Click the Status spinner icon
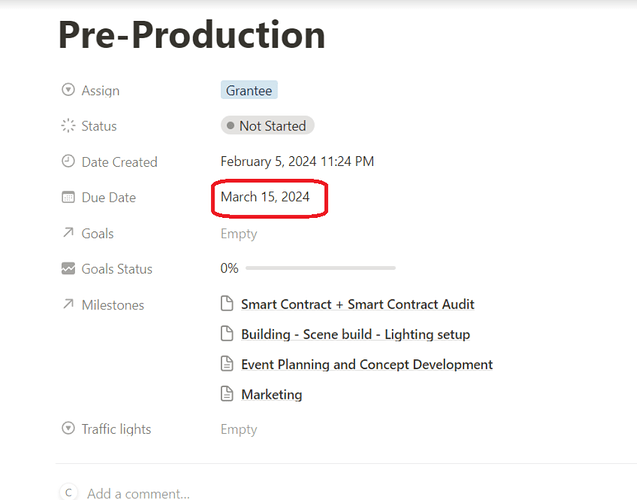Screen dimensions: 637x500 68,126
